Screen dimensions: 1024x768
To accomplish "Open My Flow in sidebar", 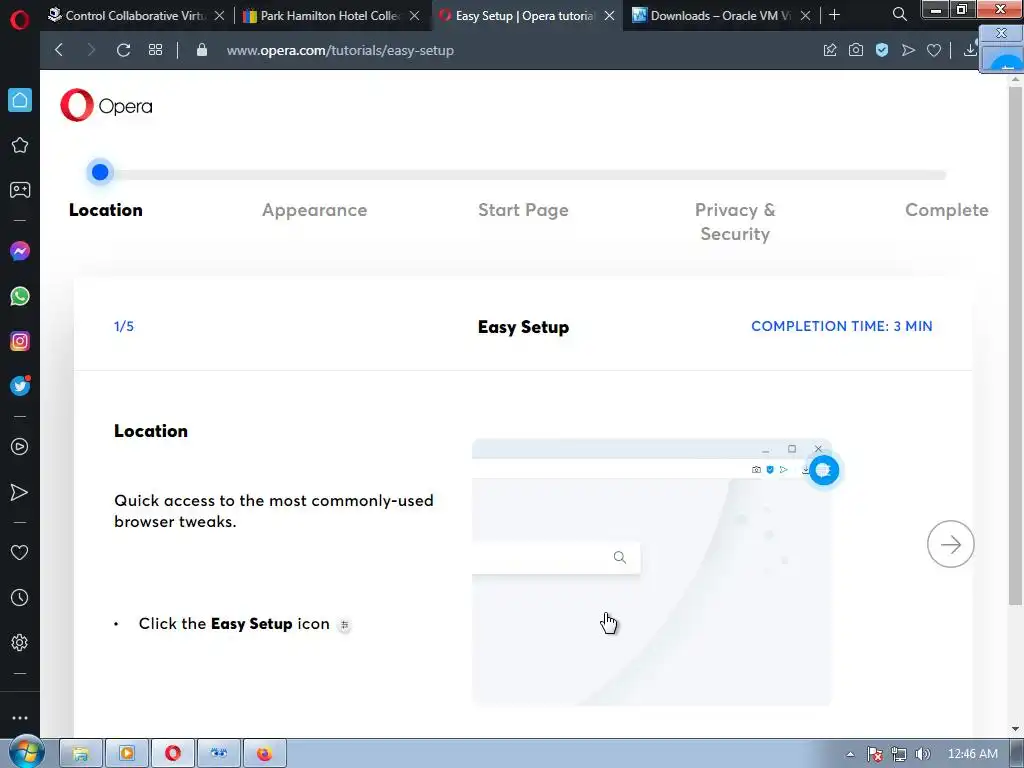I will tap(20, 492).
